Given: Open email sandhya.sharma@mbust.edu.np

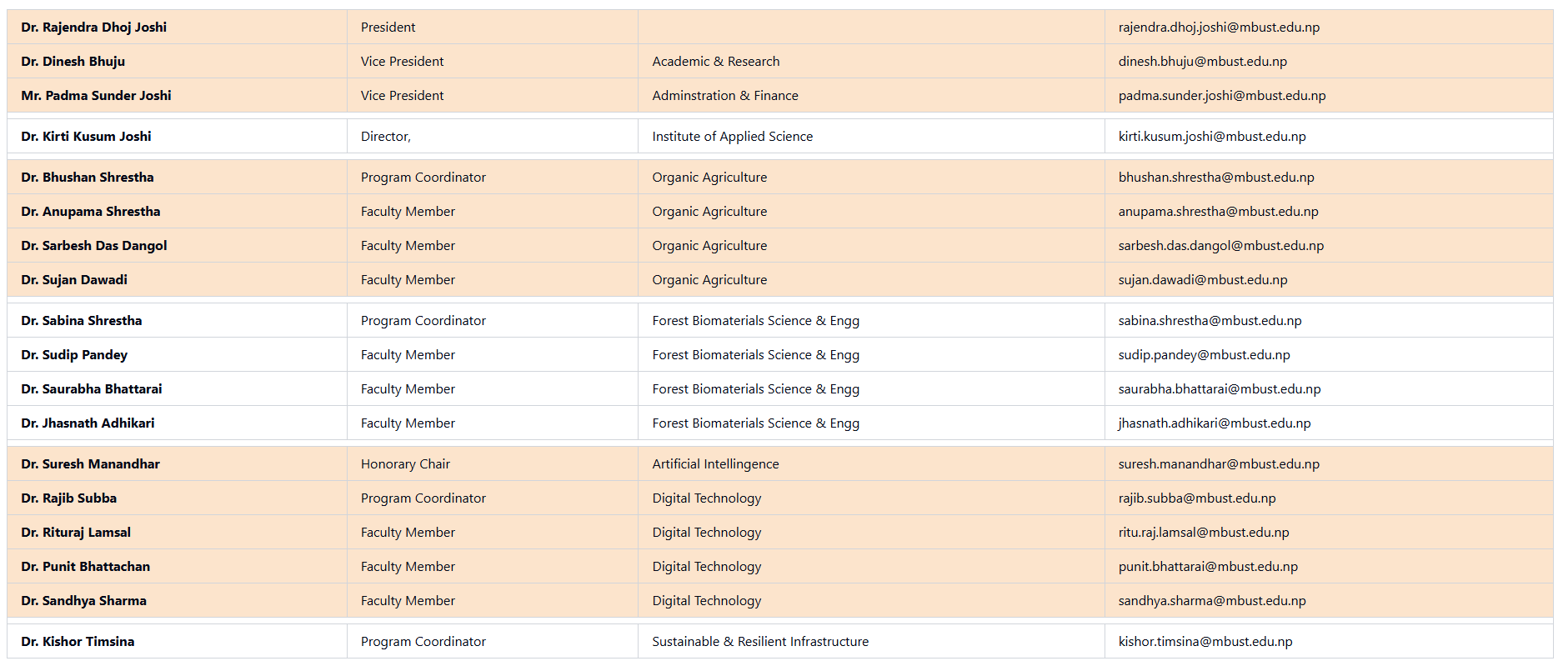Looking at the screenshot, I should (1211, 601).
